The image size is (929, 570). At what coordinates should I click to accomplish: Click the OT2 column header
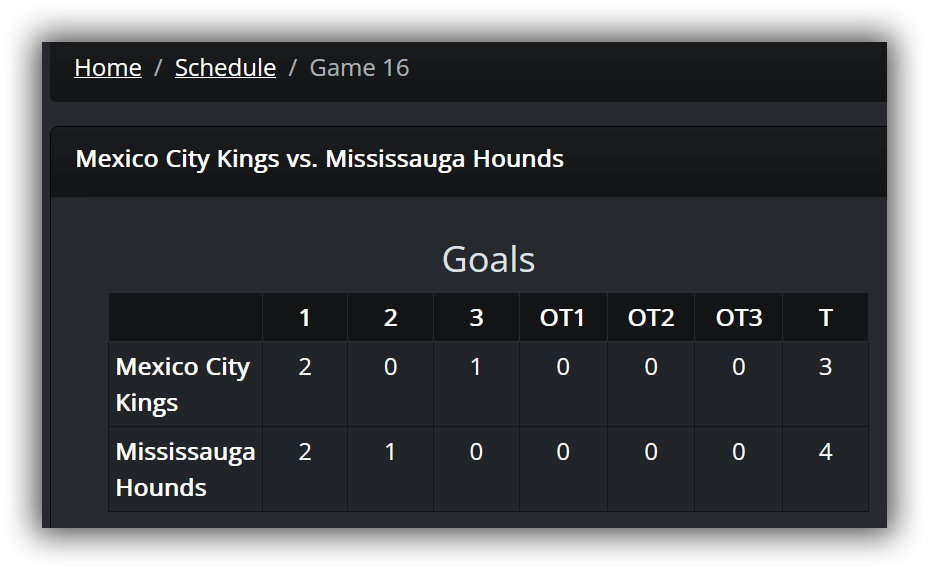coord(651,318)
